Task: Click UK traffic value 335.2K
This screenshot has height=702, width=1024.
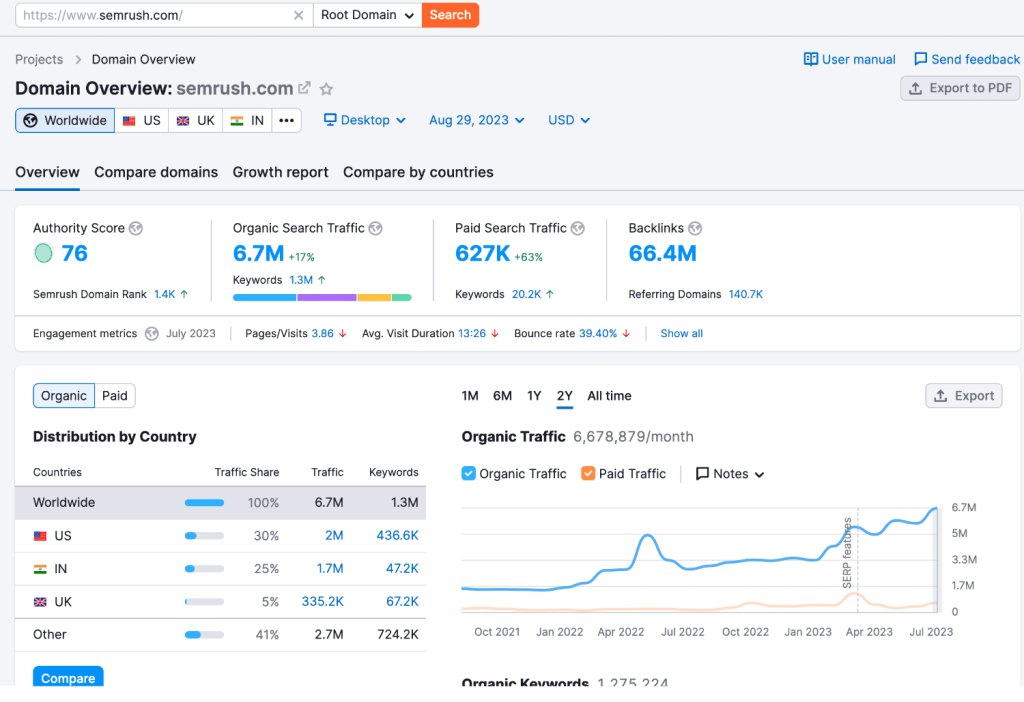Action: point(323,601)
